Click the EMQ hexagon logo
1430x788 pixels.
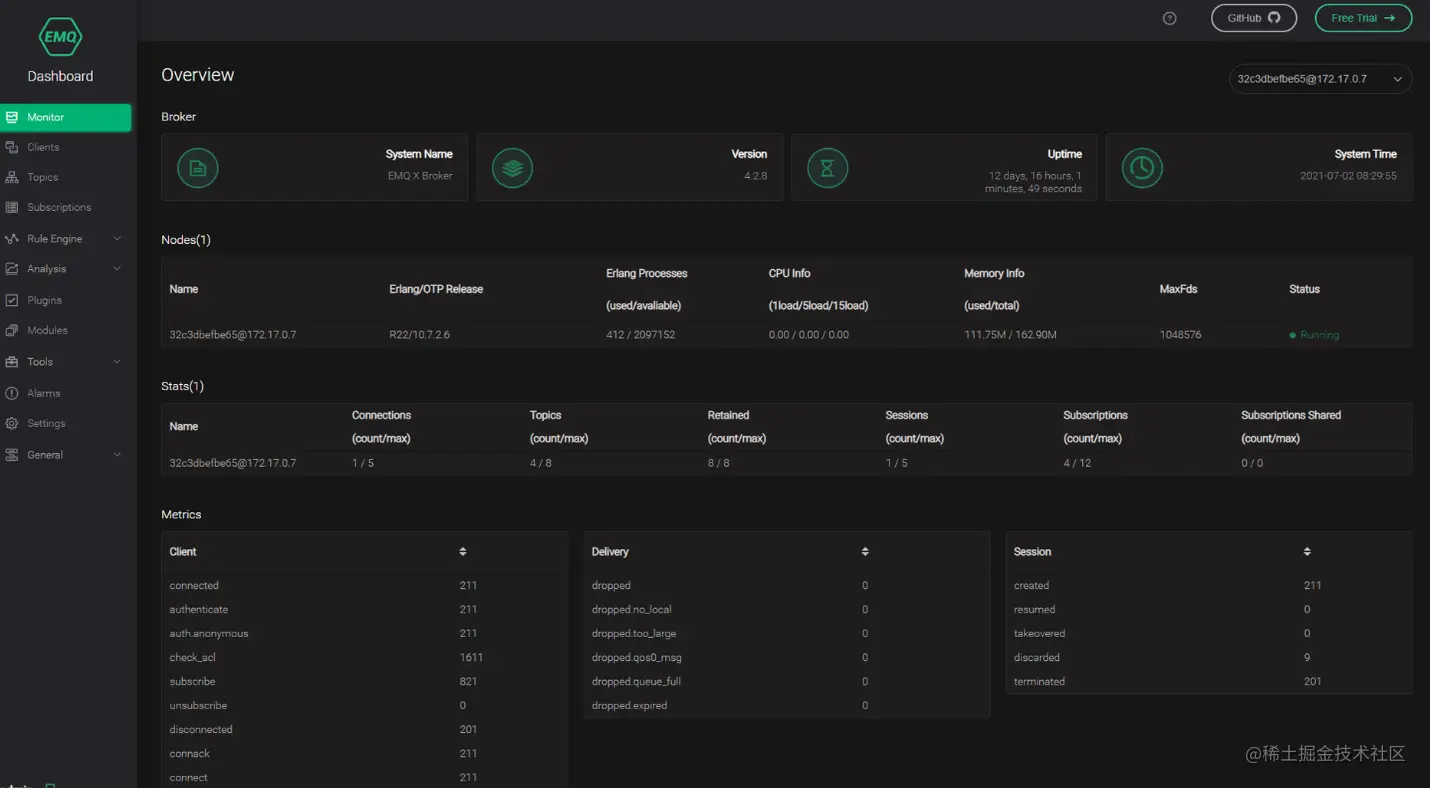click(x=60, y=37)
